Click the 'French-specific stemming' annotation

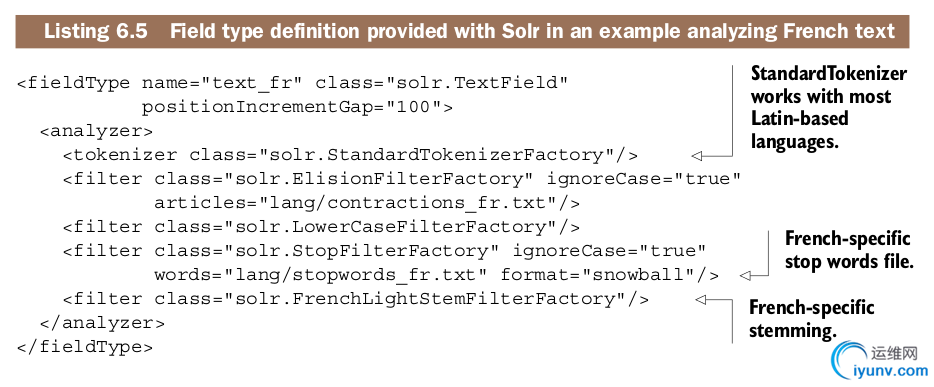click(811, 319)
